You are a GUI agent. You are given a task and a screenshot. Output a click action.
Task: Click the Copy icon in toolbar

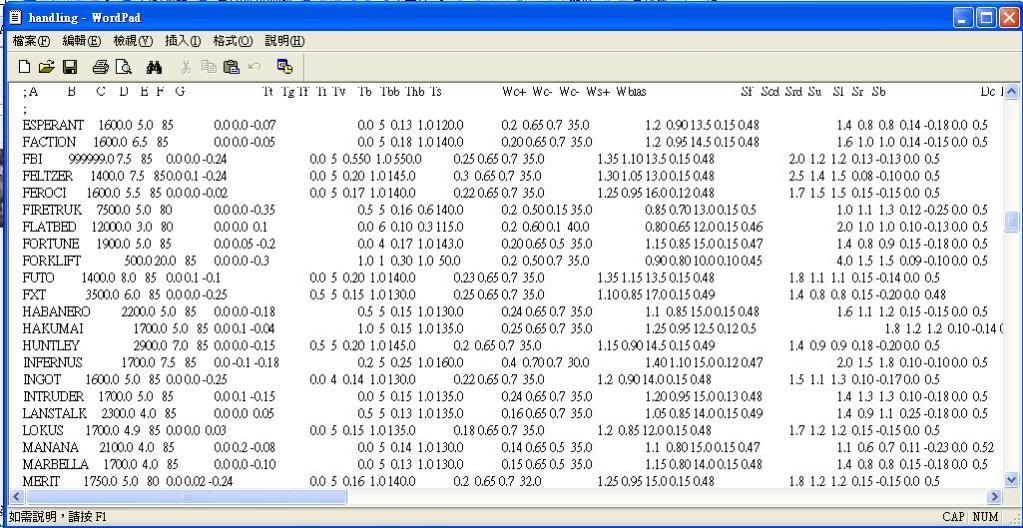208,66
